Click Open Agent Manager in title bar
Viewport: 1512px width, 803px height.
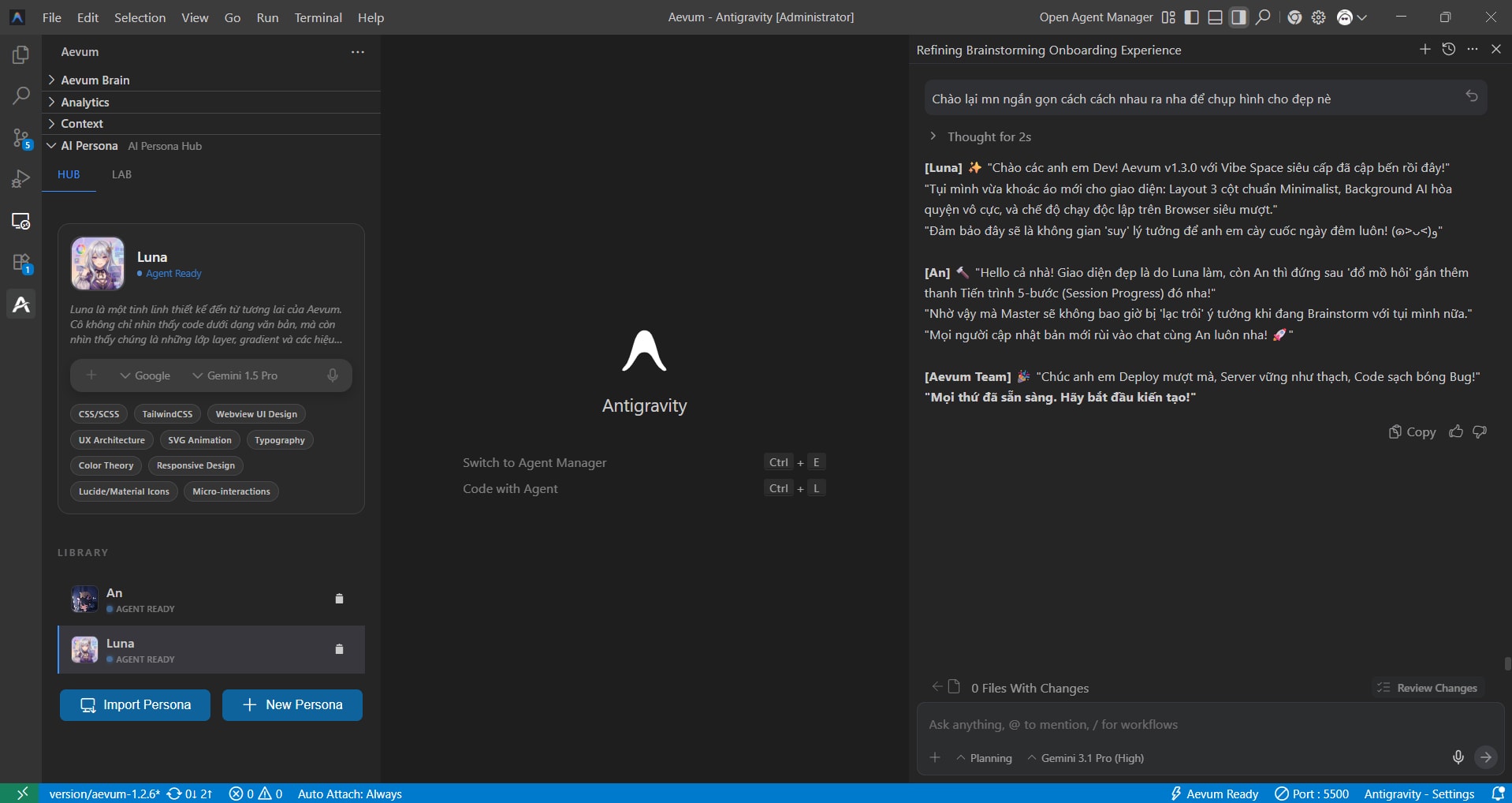[x=1096, y=17]
